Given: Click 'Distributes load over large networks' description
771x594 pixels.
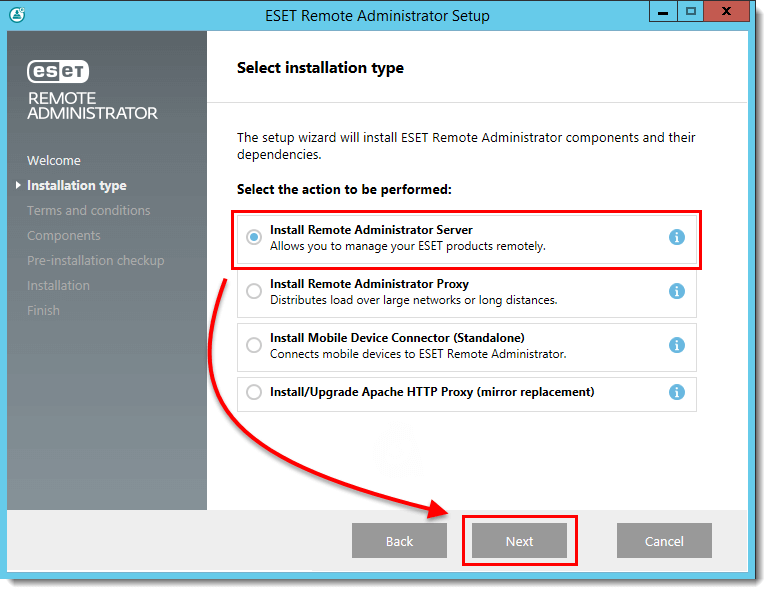Looking at the screenshot, I should tap(414, 300).
